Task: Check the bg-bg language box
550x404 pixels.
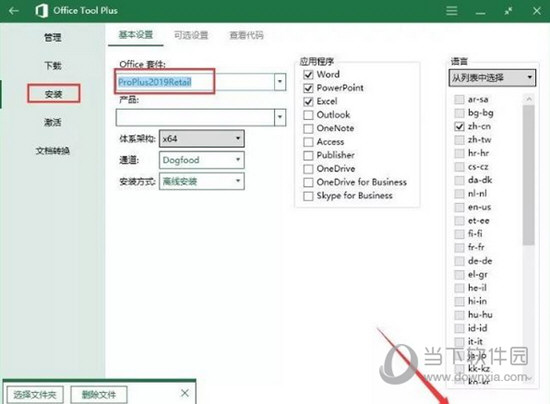Action: tap(459, 113)
